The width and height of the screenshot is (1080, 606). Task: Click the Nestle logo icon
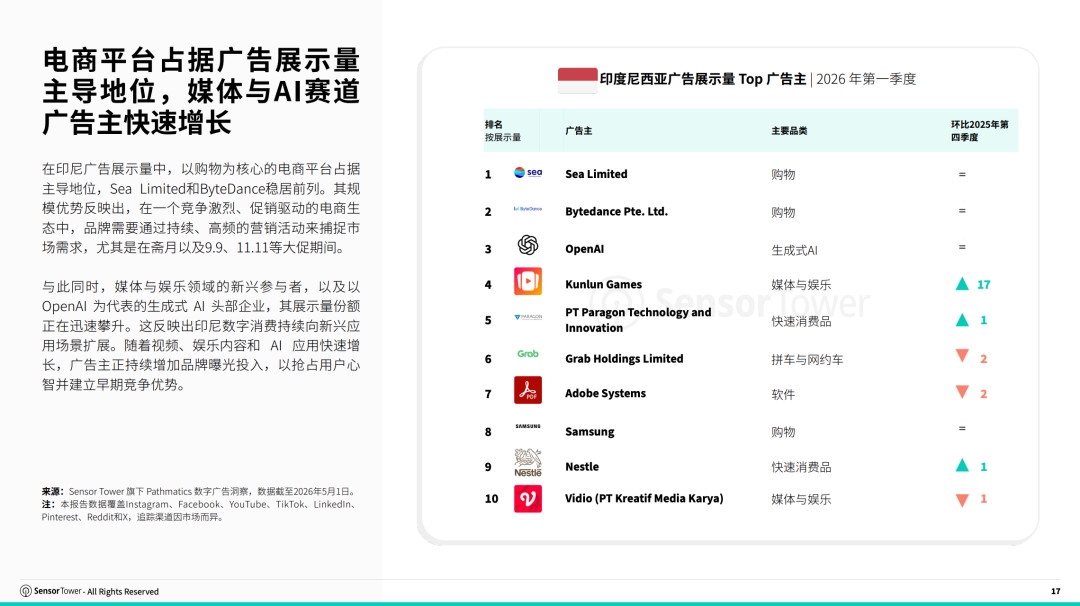coord(528,463)
